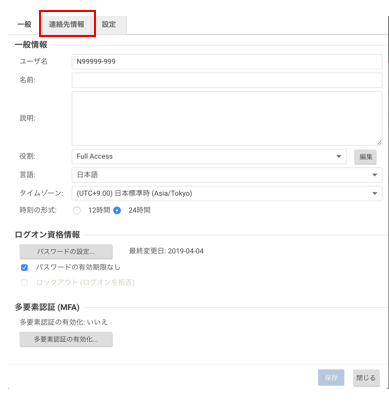Click the 多要素認証 (MFA) section heading

(47, 307)
